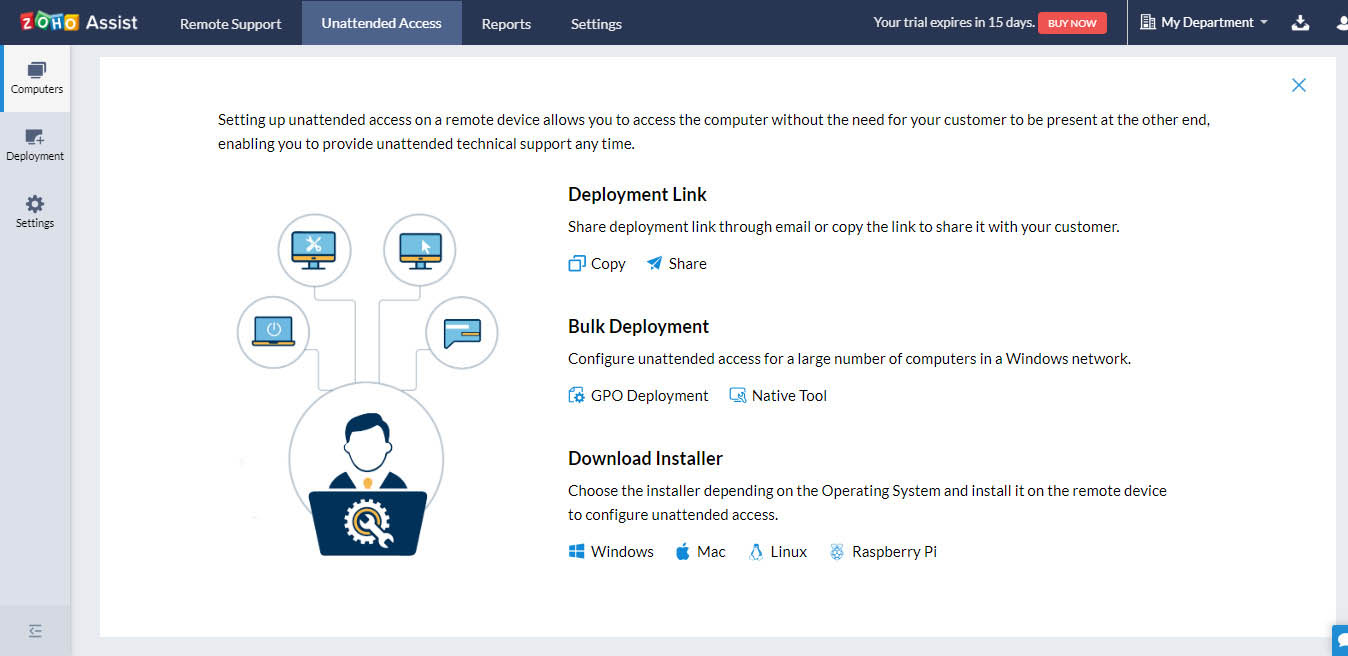Open the Reports tab
The image size is (1348, 656).
[x=506, y=23]
